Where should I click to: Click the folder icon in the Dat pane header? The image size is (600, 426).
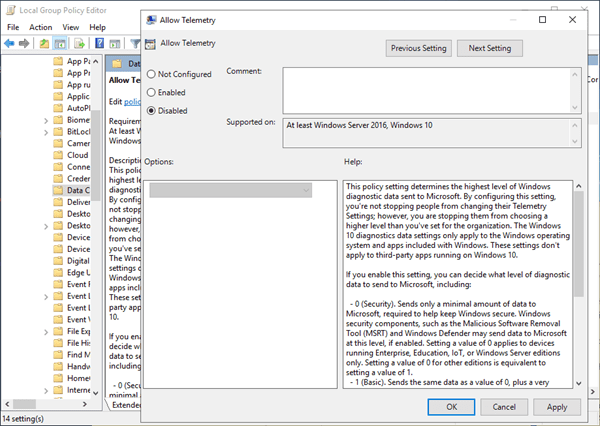[x=117, y=64]
